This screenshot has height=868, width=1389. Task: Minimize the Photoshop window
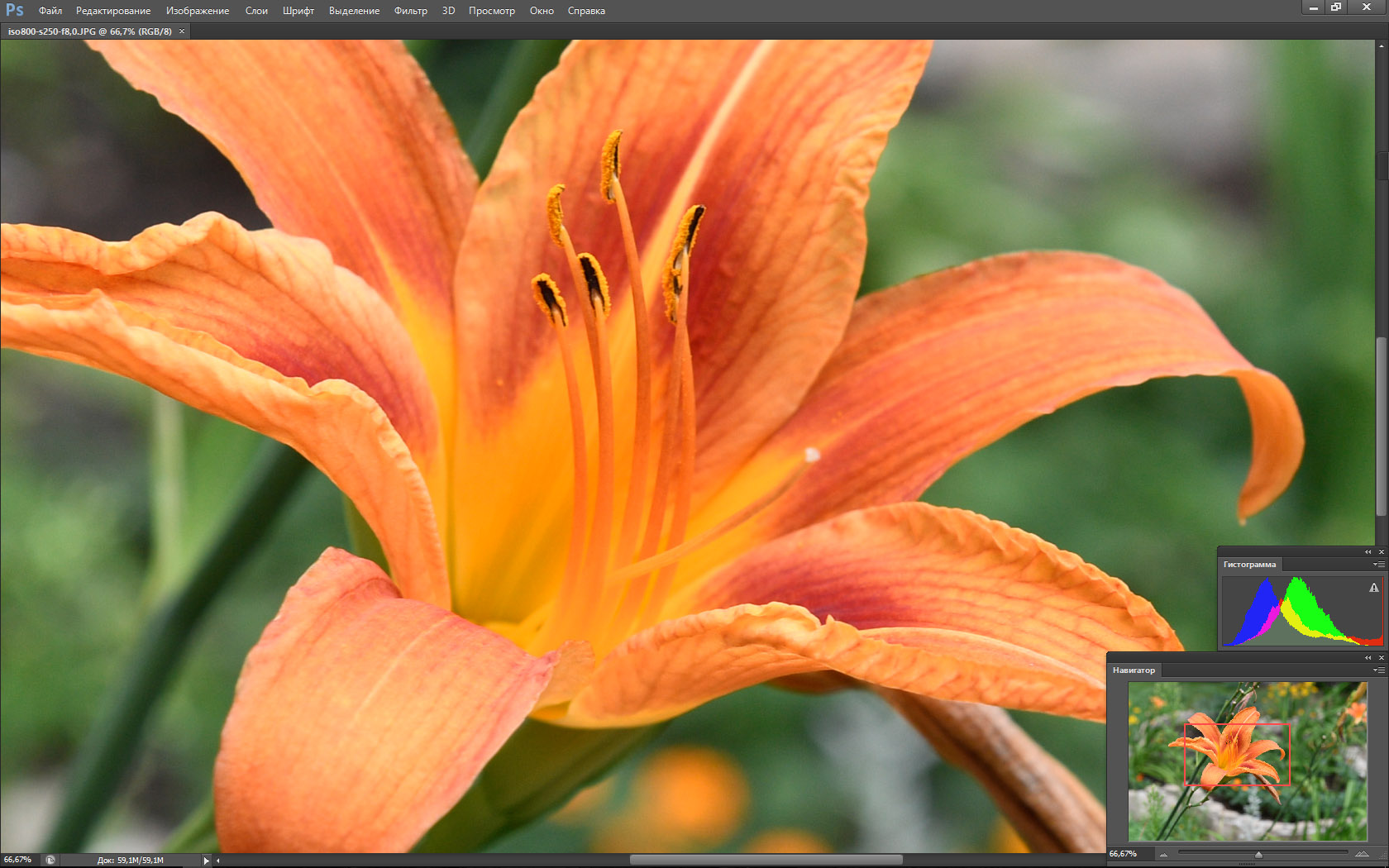point(1314,7)
